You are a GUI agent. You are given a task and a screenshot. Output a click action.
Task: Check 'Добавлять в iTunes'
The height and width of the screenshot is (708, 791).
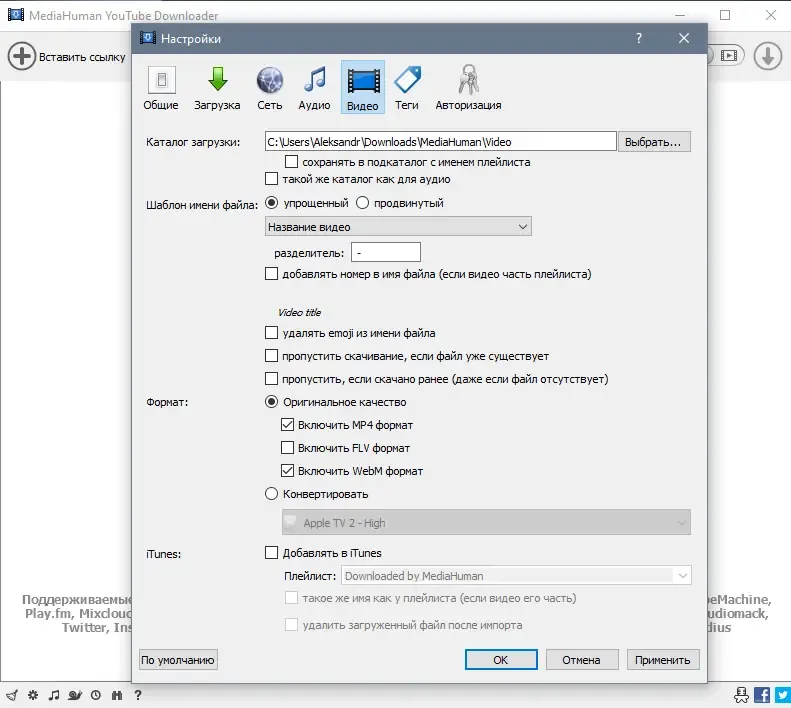coord(271,553)
